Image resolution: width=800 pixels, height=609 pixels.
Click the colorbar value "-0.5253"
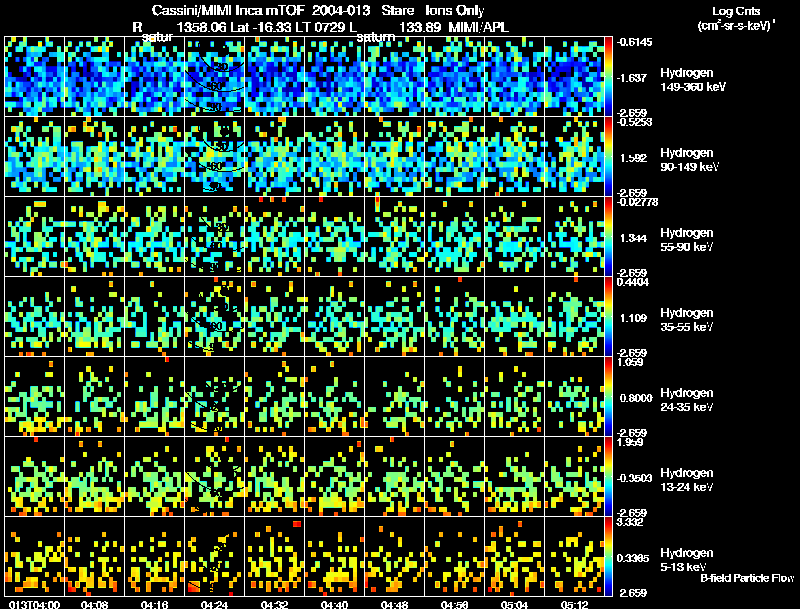[634, 122]
